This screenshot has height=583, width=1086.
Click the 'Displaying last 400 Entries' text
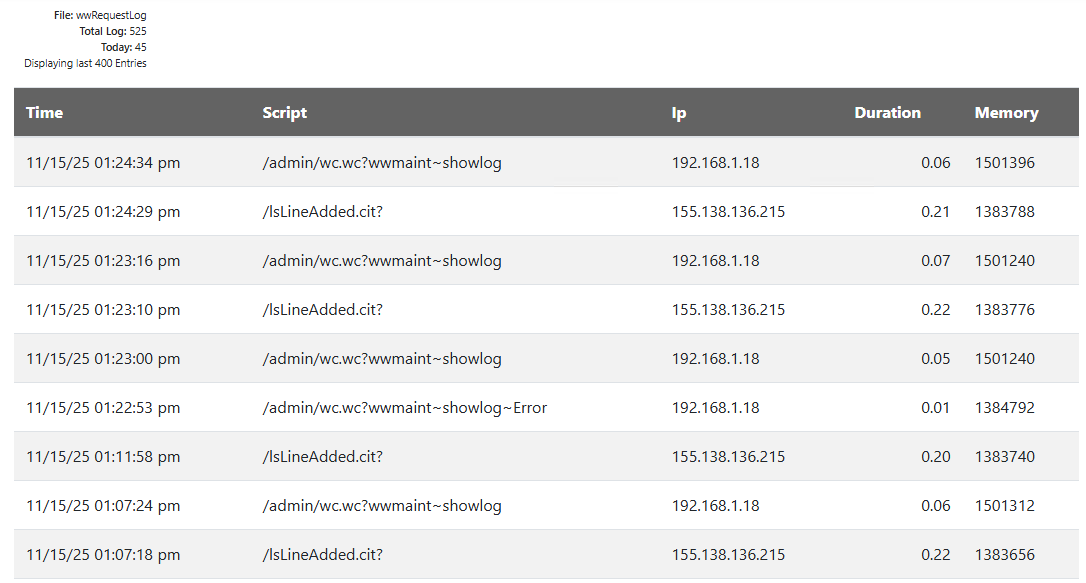pyautogui.click(x=85, y=64)
